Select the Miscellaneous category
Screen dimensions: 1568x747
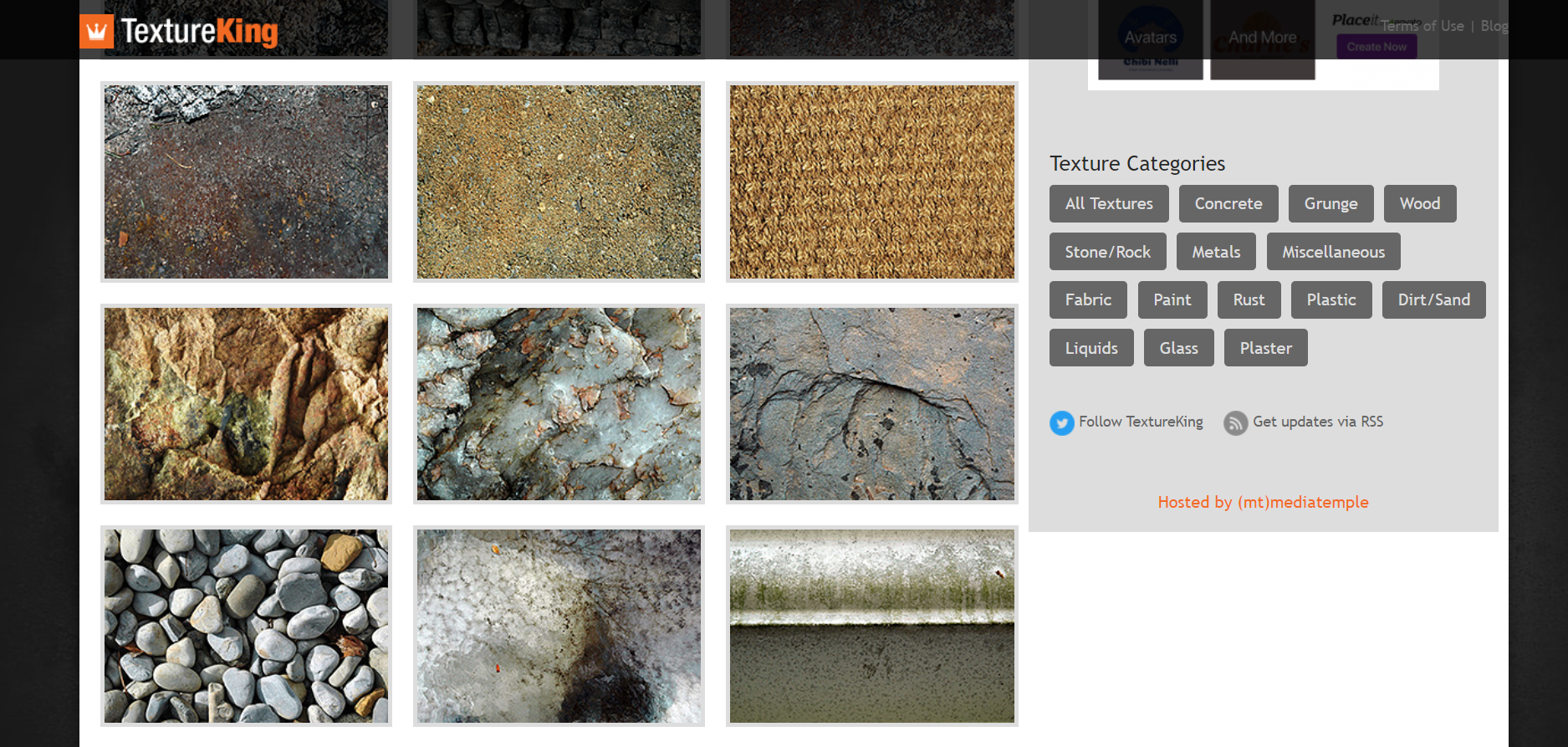pos(1333,252)
